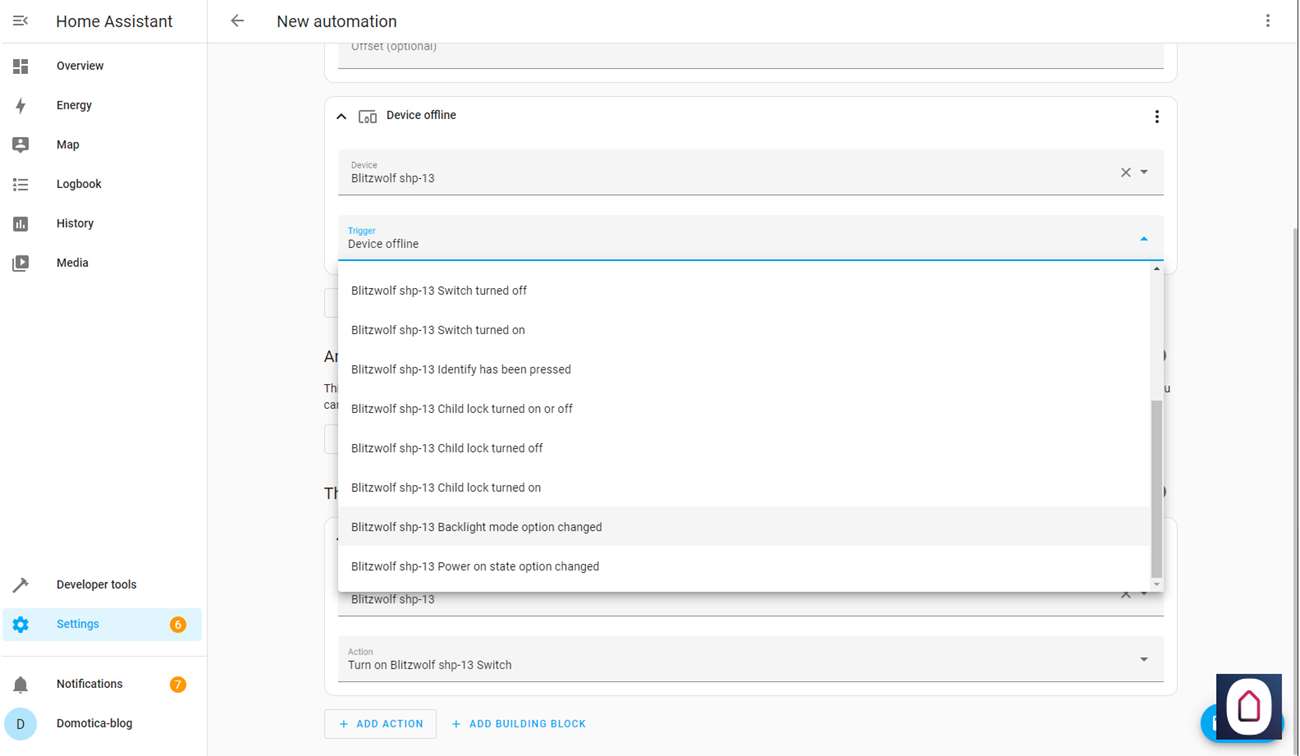Viewport: 1300px width, 756px height.
Task: Click the ADD ACTION button
Action: 380,724
